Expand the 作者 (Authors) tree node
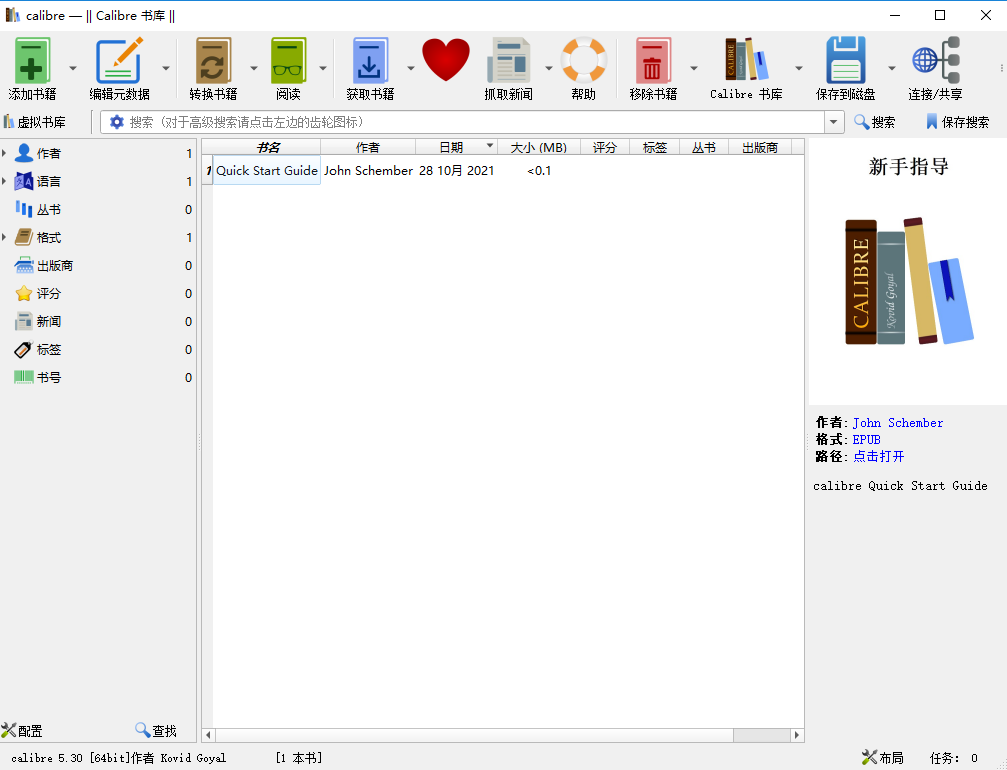 [4, 153]
